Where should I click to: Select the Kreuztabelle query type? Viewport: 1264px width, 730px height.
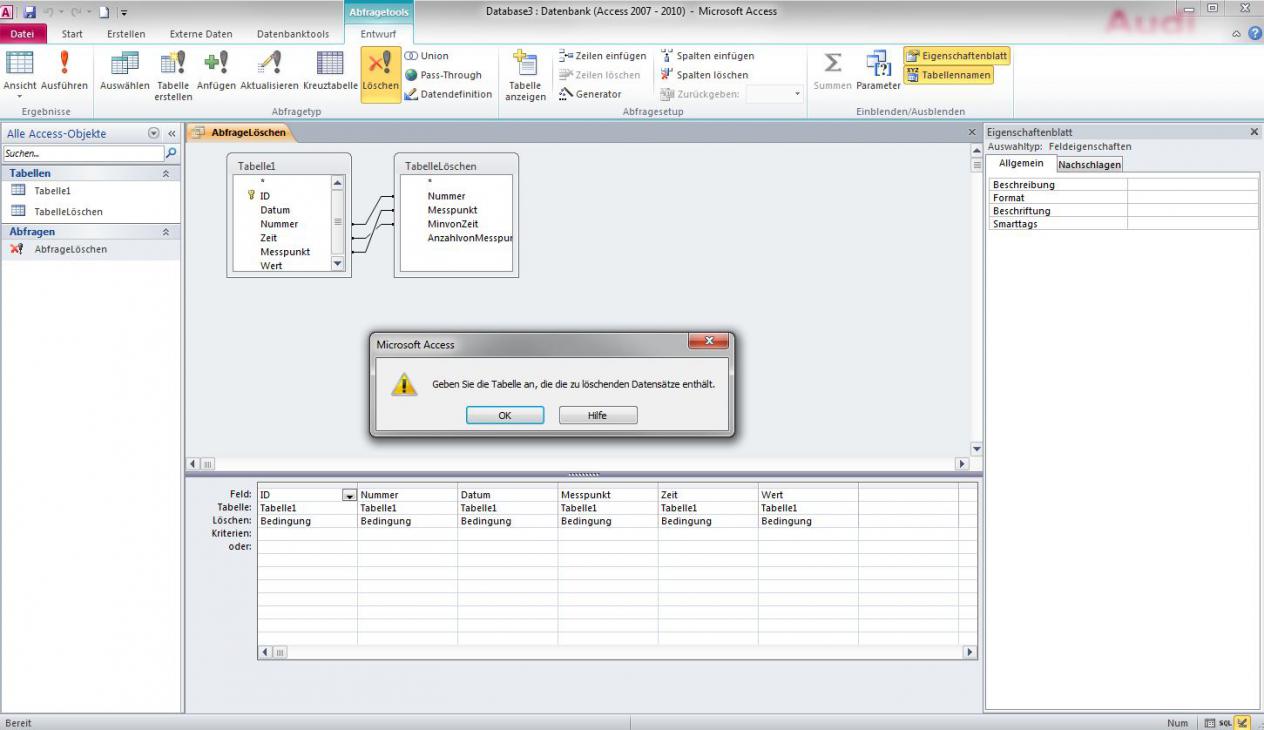[x=330, y=72]
